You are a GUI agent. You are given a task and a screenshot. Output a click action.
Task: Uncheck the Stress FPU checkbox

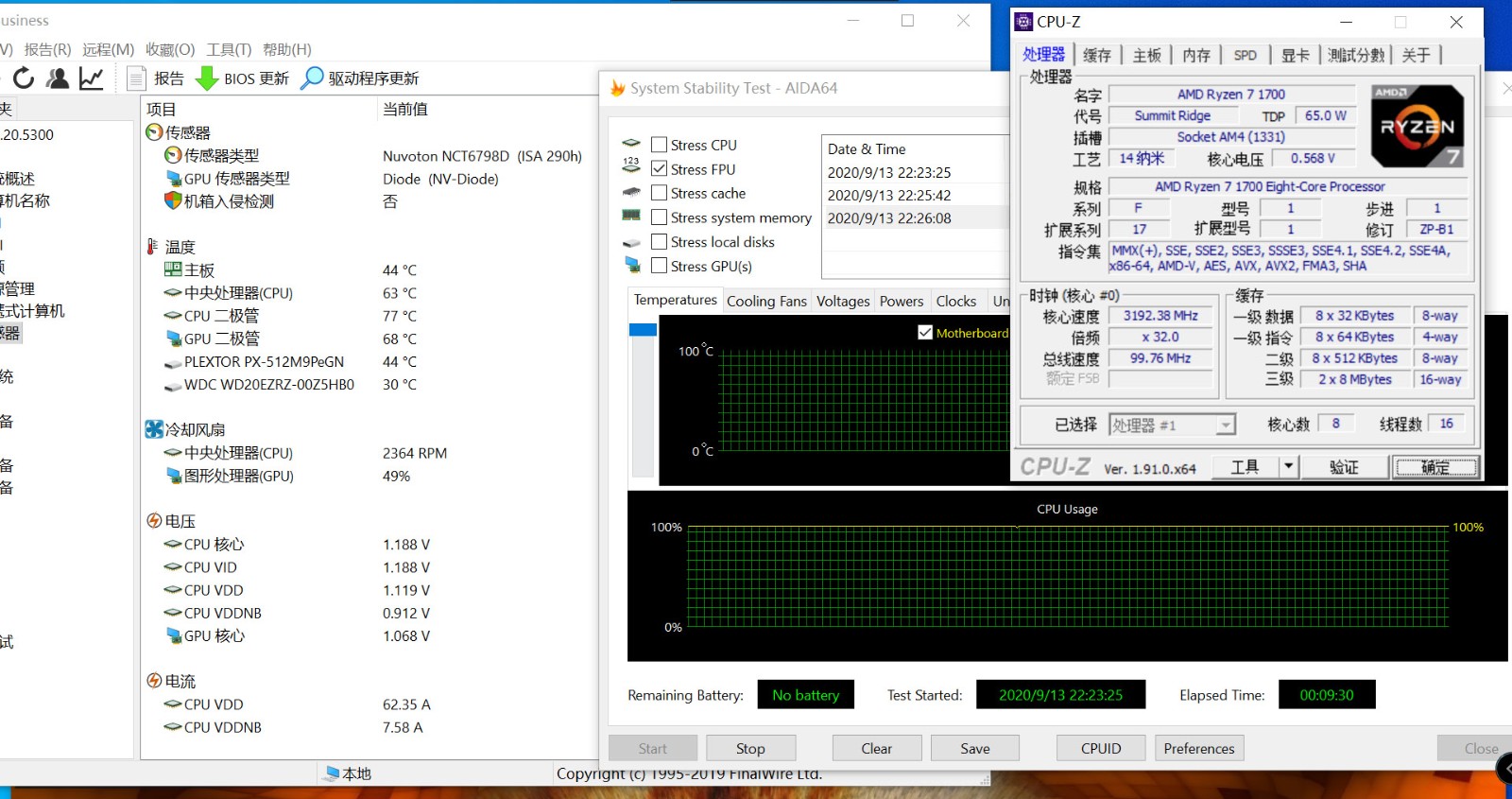click(660, 168)
